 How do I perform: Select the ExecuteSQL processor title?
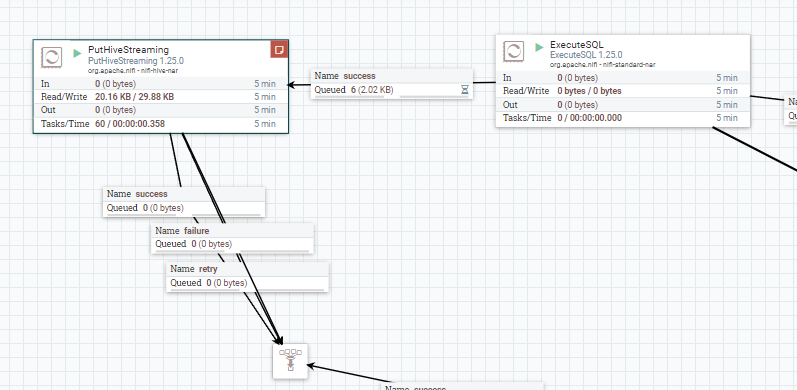click(576, 45)
